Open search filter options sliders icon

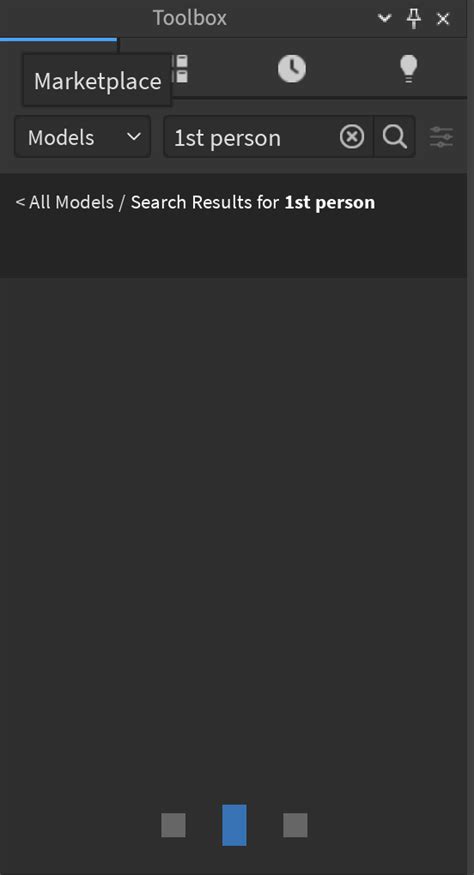(442, 137)
